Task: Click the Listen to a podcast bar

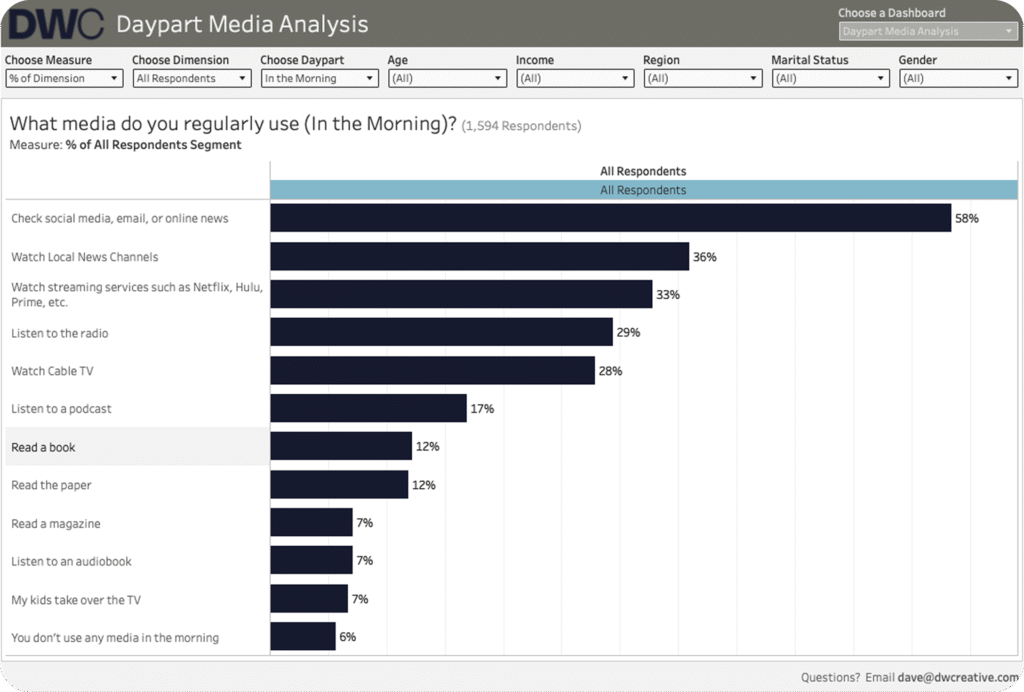Action: click(x=368, y=408)
